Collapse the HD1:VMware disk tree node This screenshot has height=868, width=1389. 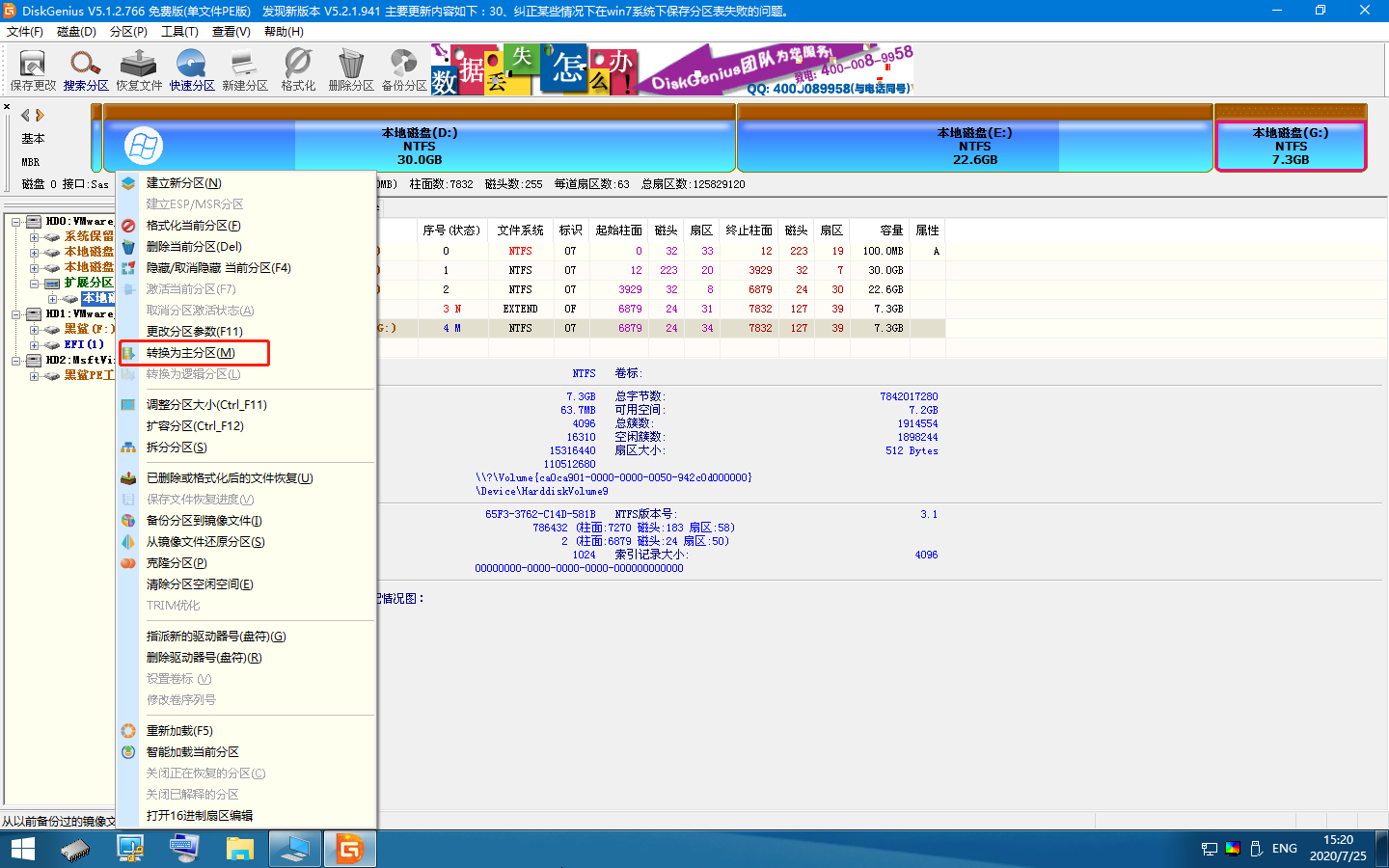pyautogui.click(x=16, y=314)
